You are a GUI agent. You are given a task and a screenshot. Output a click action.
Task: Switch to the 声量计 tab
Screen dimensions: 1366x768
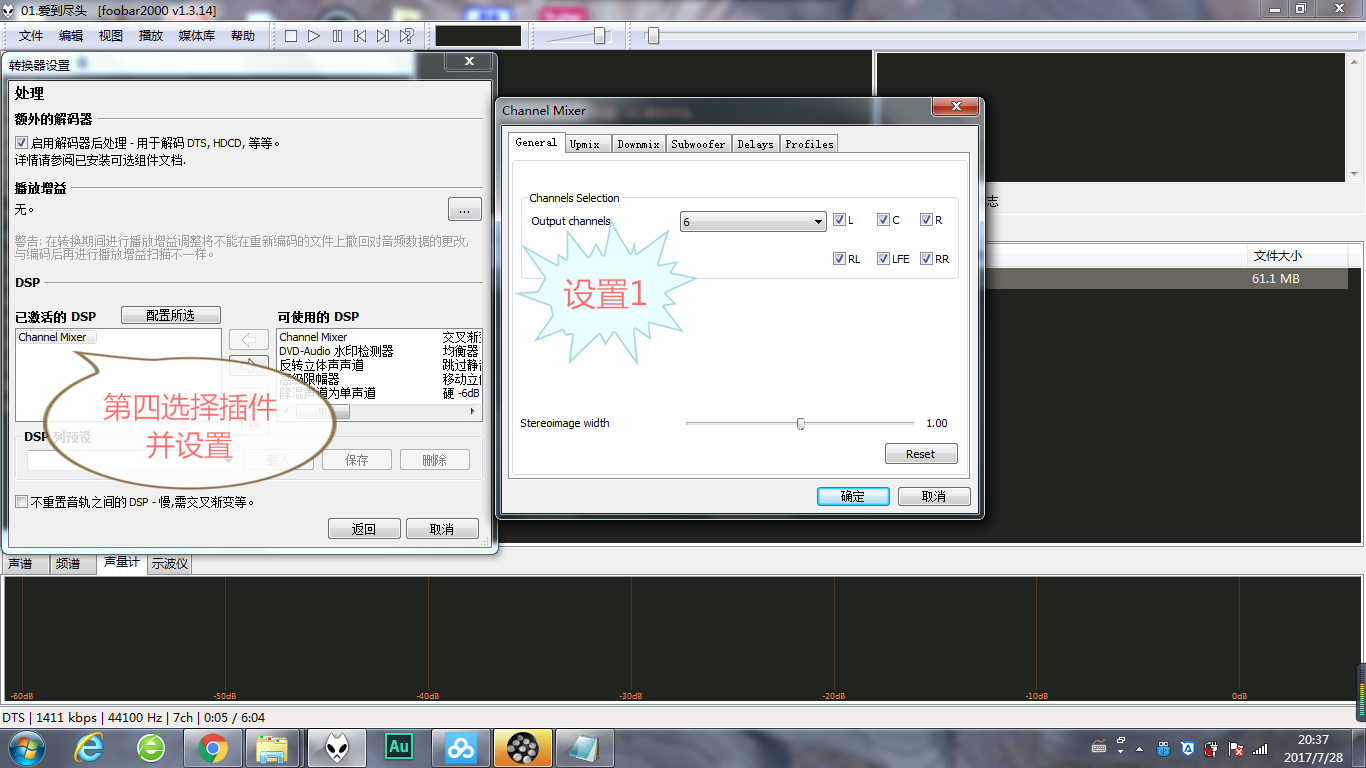point(122,562)
